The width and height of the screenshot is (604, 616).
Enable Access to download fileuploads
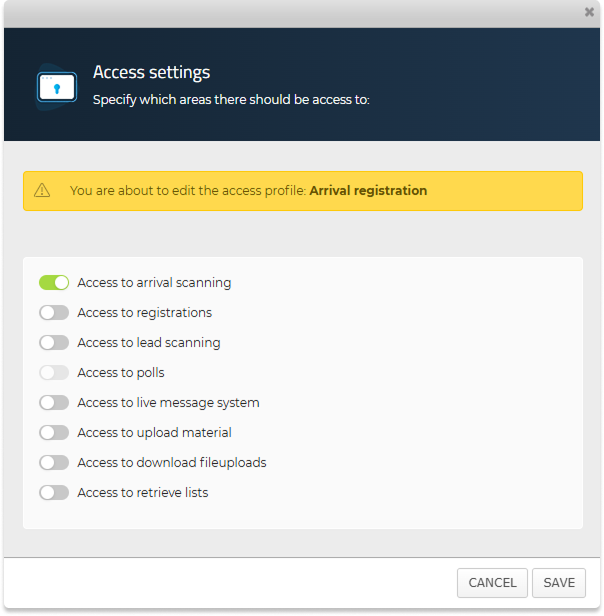(54, 463)
